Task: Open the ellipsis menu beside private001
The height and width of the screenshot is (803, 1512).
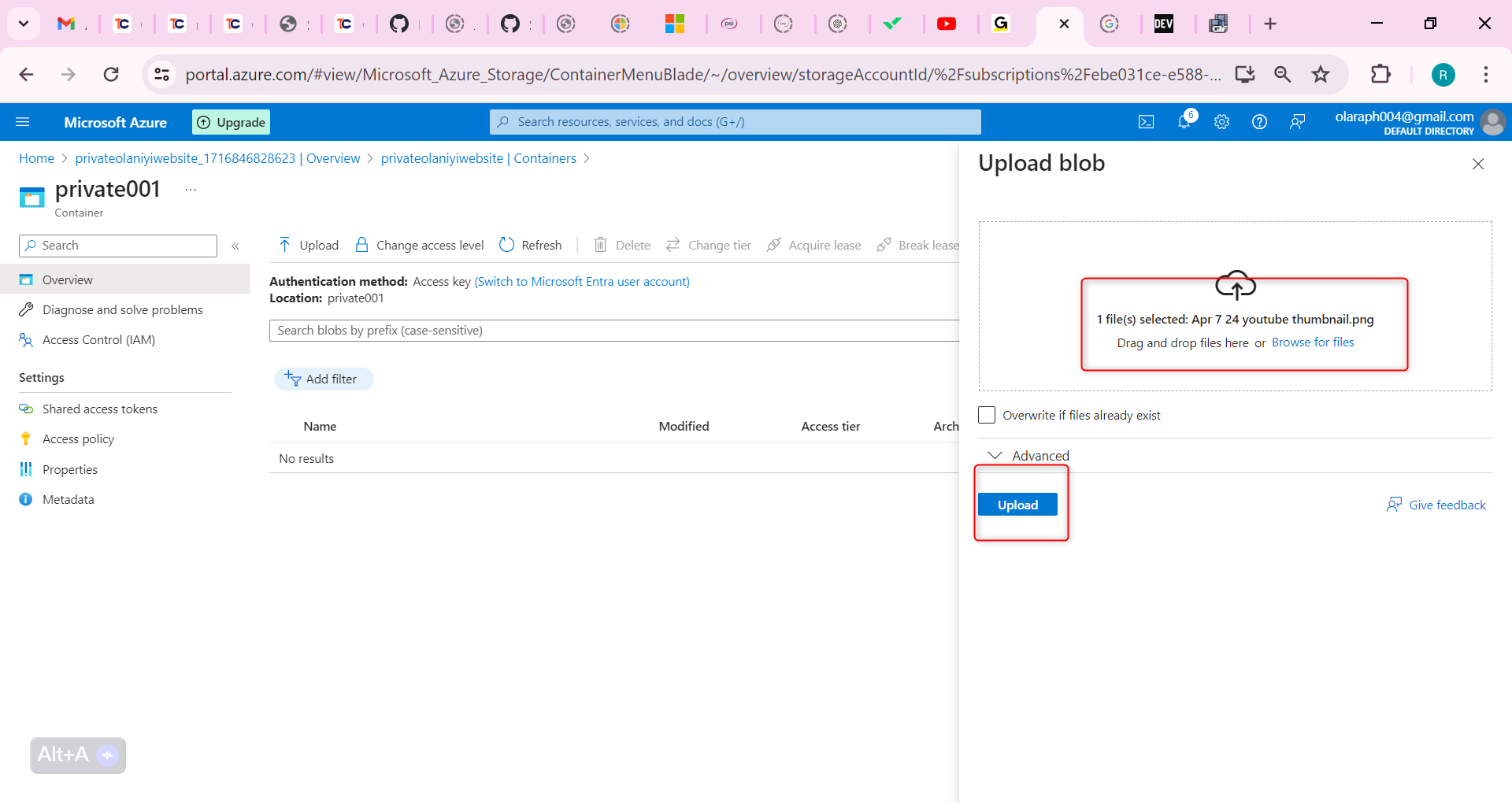Action: coord(189,189)
